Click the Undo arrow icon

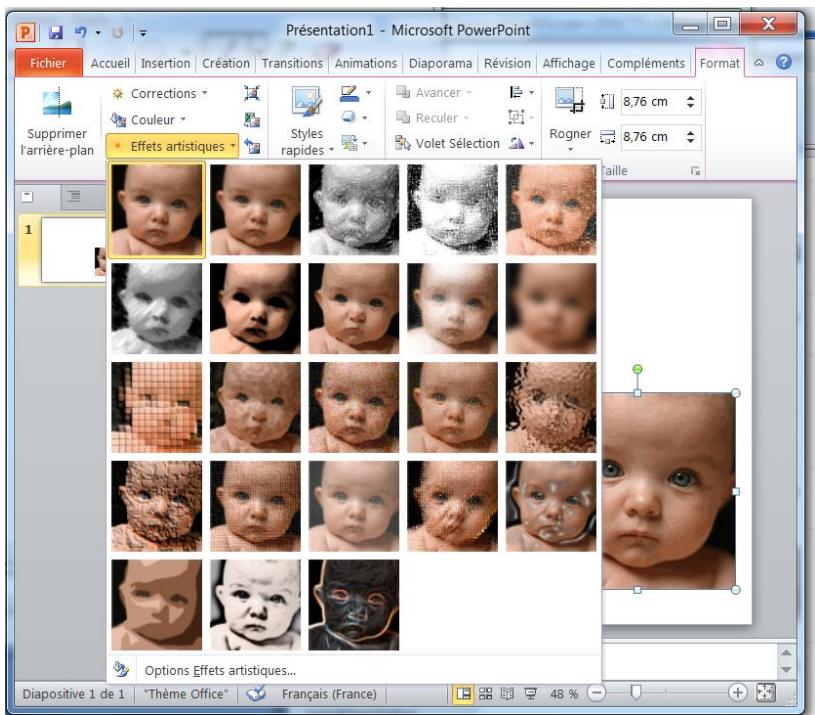tap(81, 33)
